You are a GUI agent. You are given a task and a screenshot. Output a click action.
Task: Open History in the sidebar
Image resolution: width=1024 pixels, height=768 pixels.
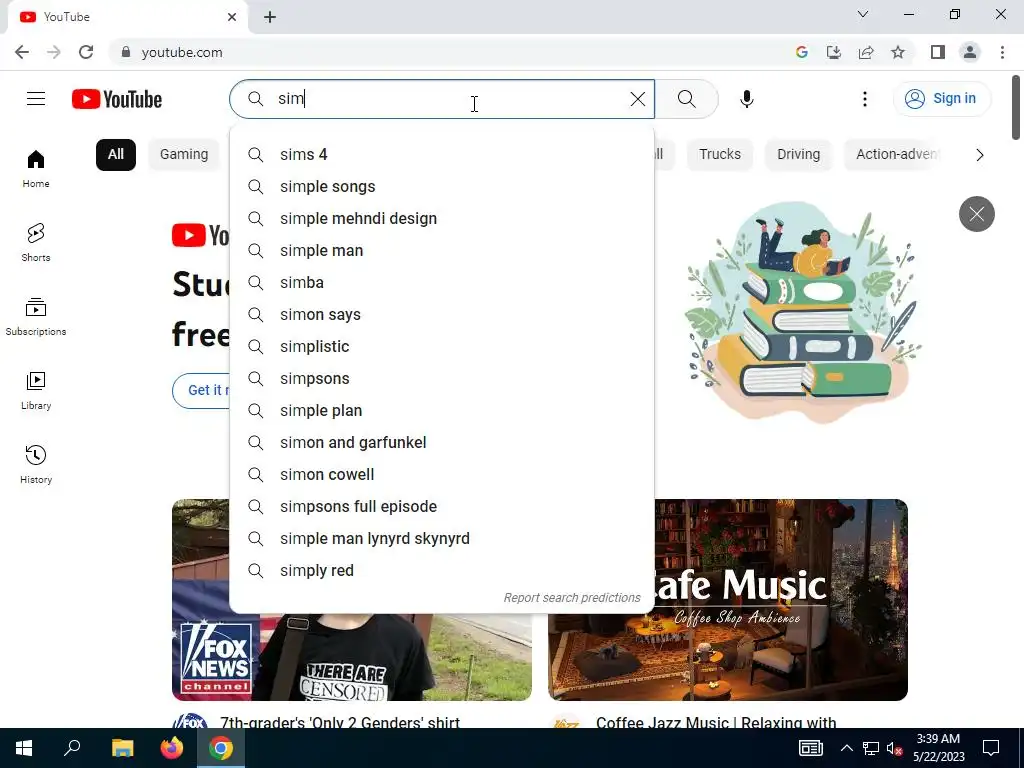[36, 464]
